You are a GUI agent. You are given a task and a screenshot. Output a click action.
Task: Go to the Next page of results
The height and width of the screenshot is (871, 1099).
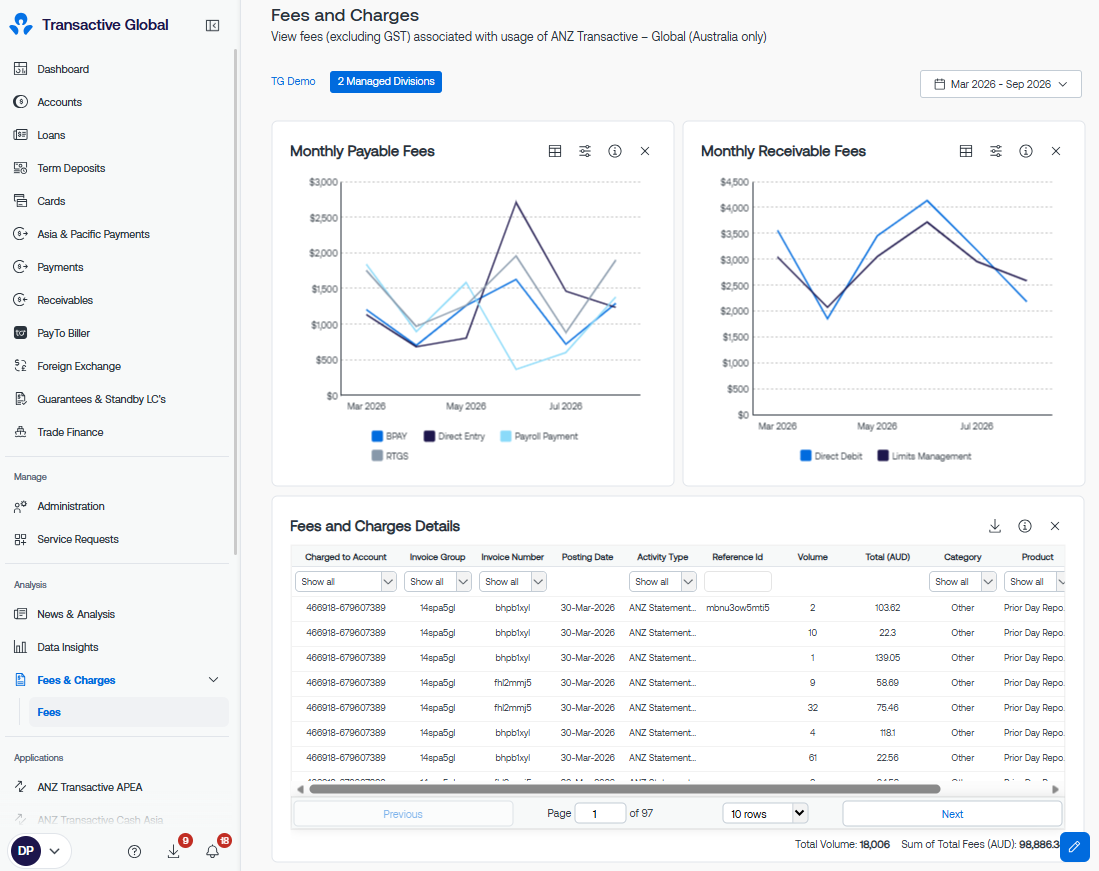[953, 814]
